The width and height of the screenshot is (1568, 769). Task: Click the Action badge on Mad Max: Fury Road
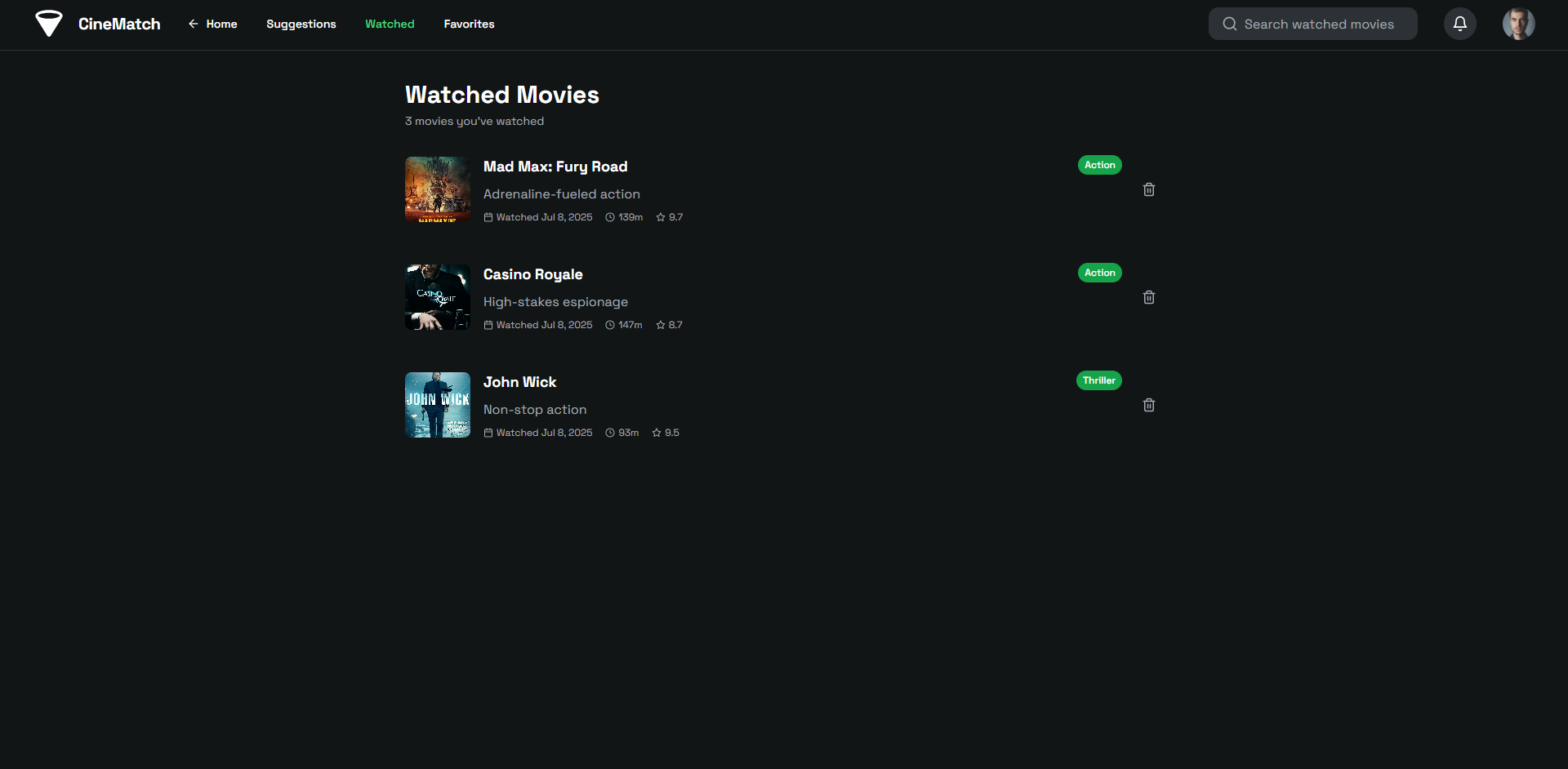(x=1099, y=164)
